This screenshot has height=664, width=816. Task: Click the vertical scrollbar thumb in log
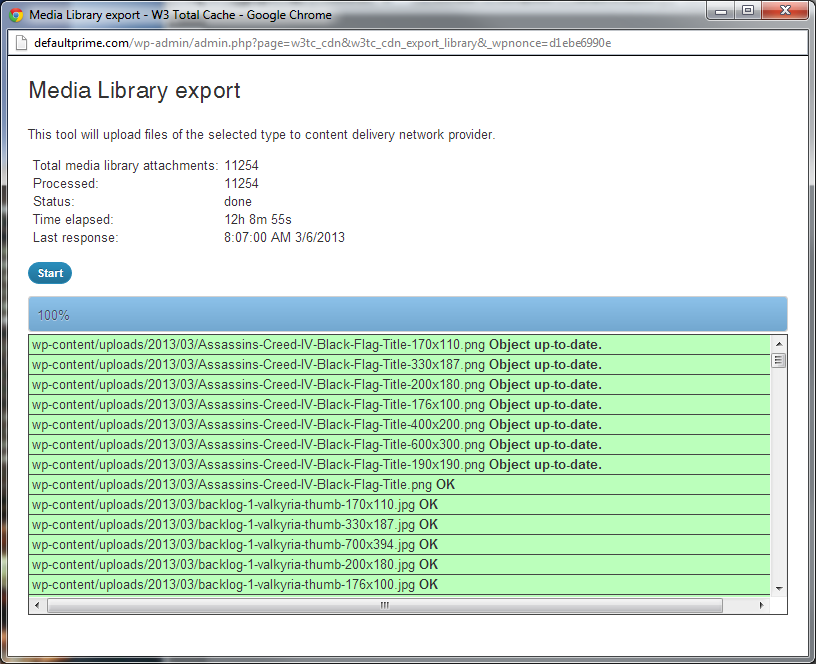tap(779, 360)
